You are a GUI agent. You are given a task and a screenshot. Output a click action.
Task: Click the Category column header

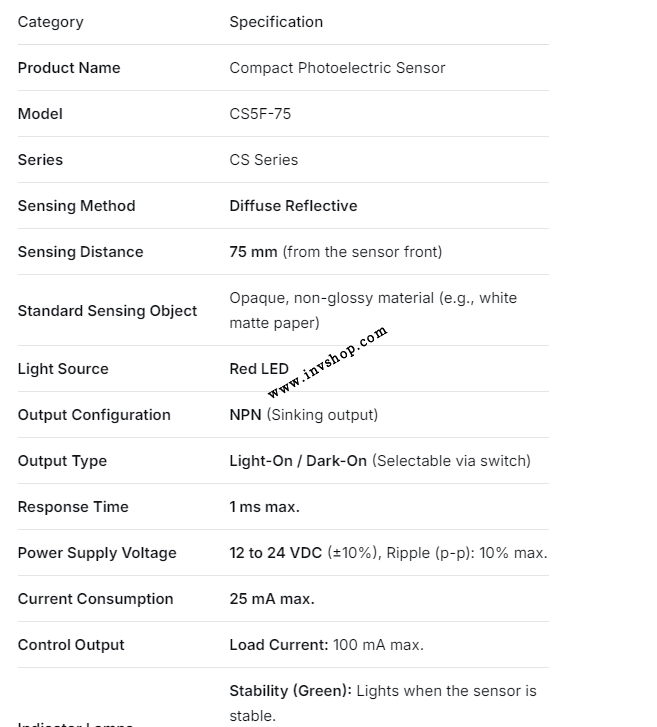coord(51,22)
